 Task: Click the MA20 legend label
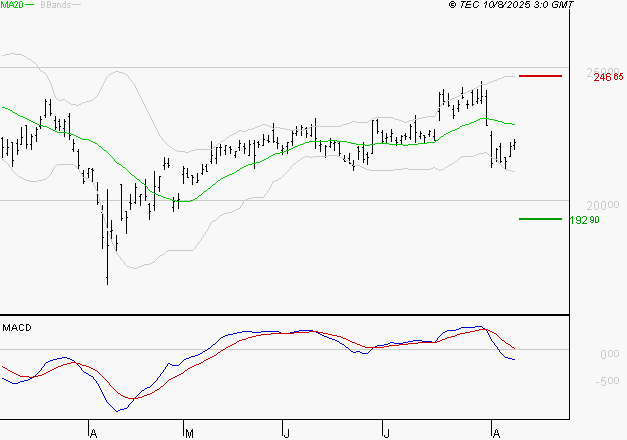12,5
